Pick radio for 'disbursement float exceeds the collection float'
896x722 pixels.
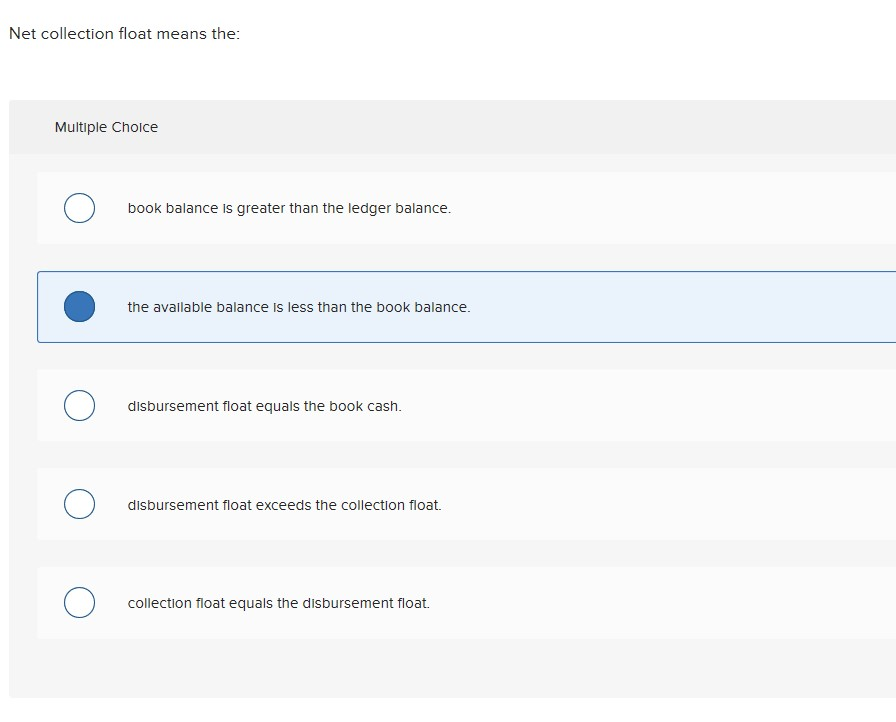coord(79,504)
